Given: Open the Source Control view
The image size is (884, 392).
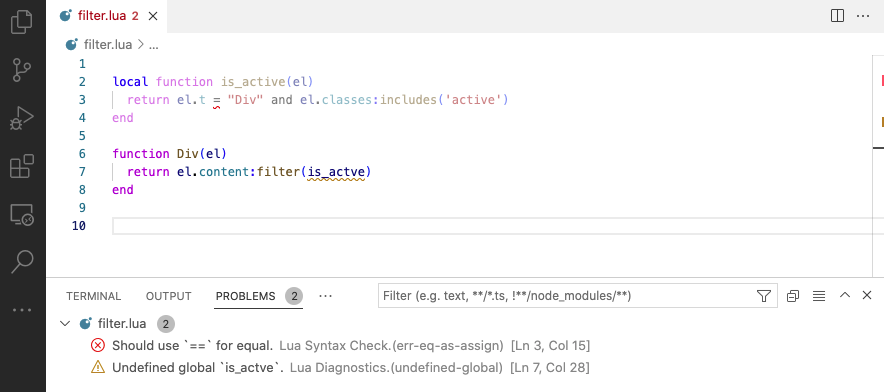Looking at the screenshot, I should coord(22,70).
